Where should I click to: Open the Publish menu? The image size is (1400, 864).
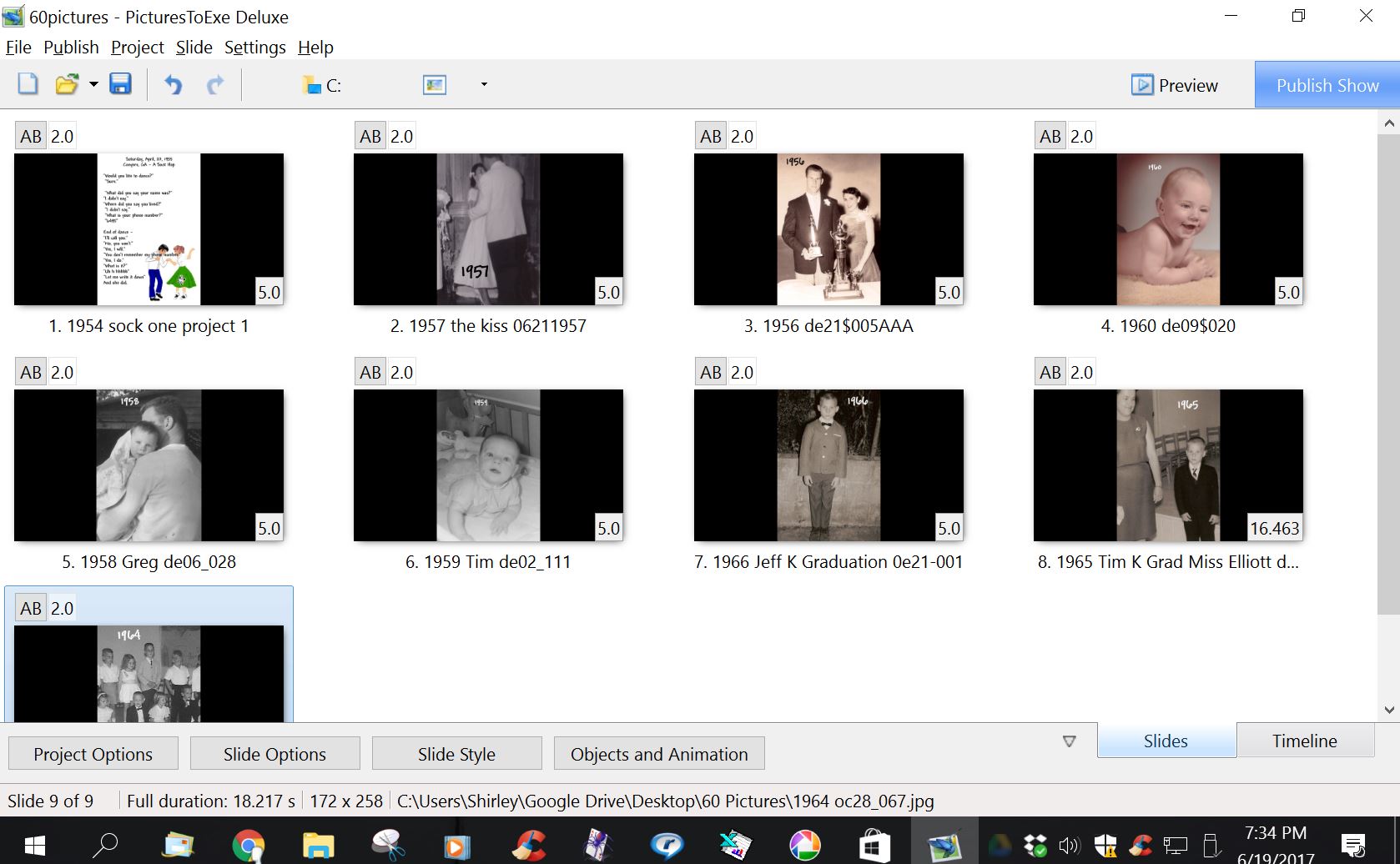[x=71, y=48]
